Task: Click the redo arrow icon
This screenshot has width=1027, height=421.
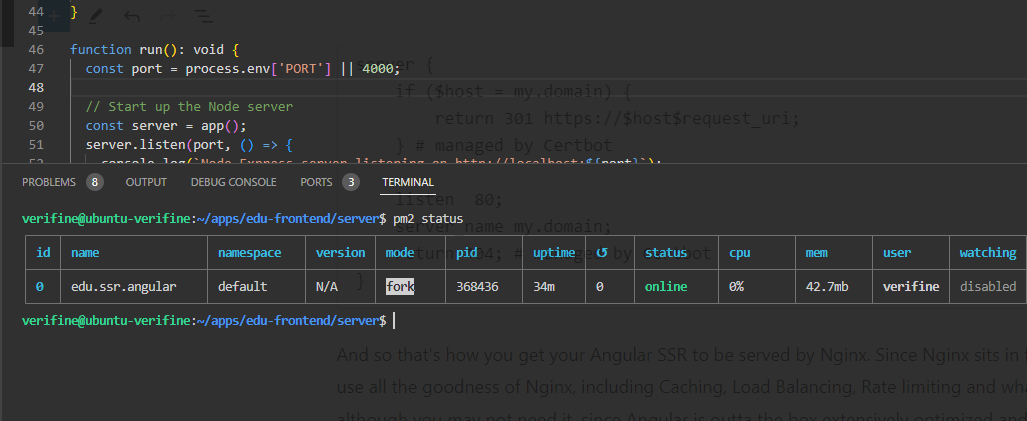Action: pyautogui.click(x=167, y=17)
